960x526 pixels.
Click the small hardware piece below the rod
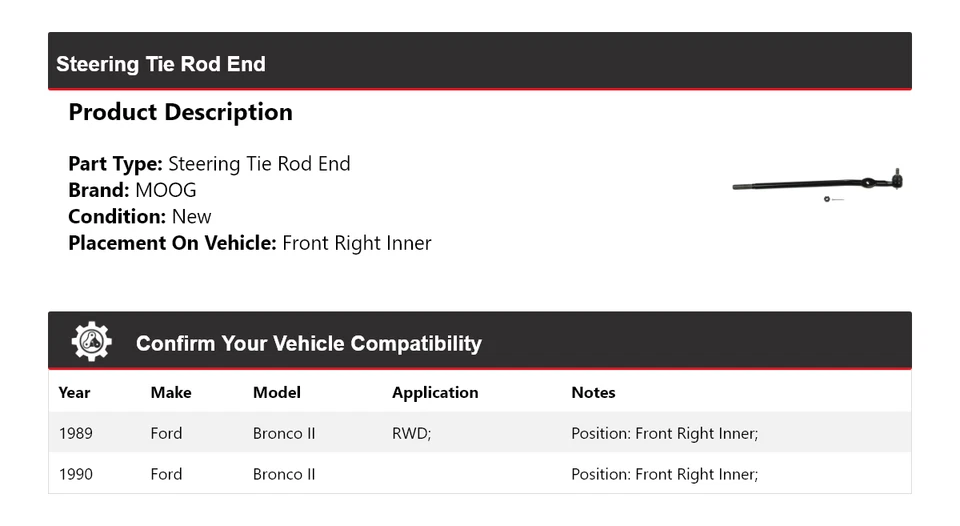(x=828, y=199)
